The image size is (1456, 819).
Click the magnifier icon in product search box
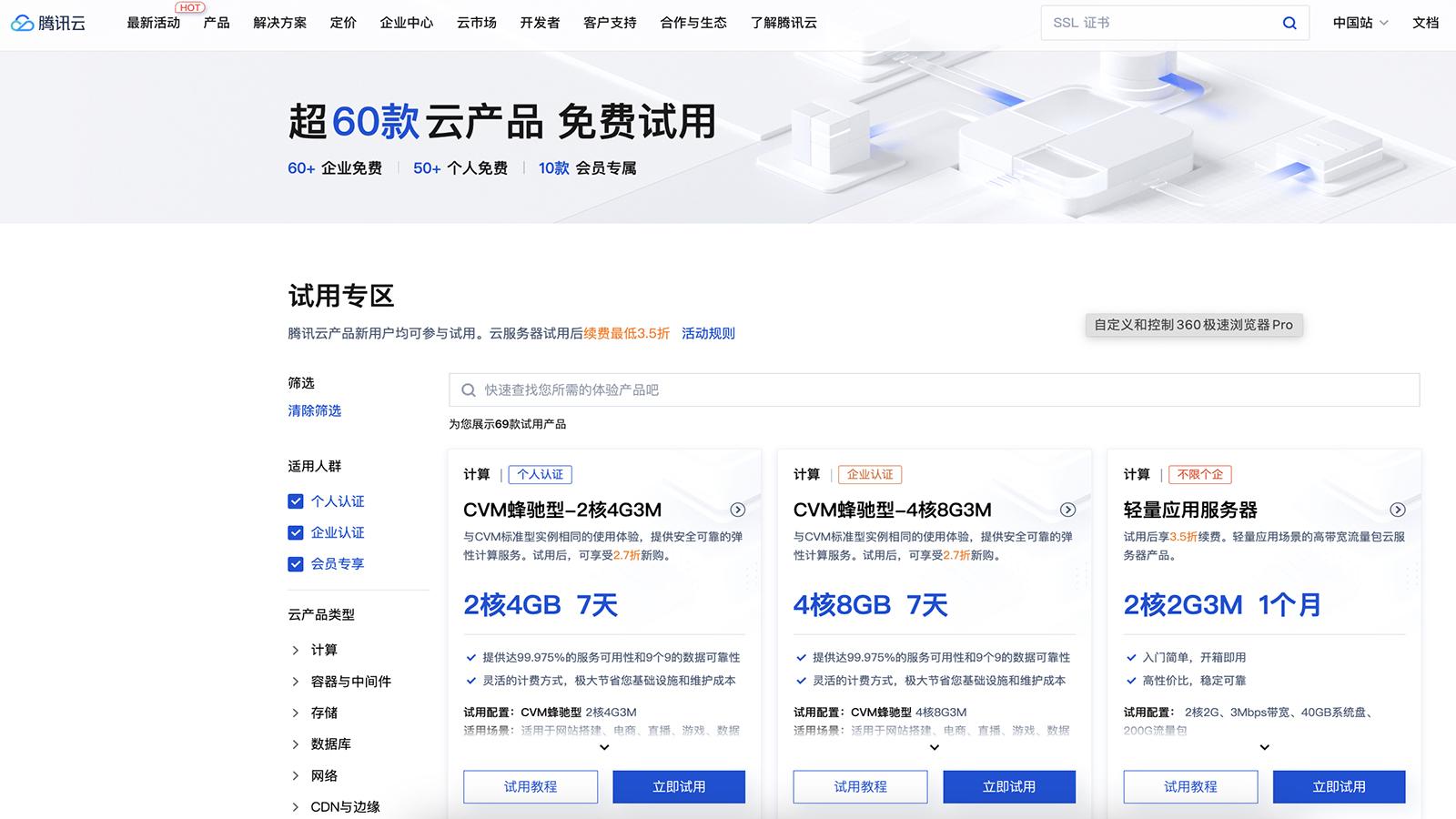(469, 390)
